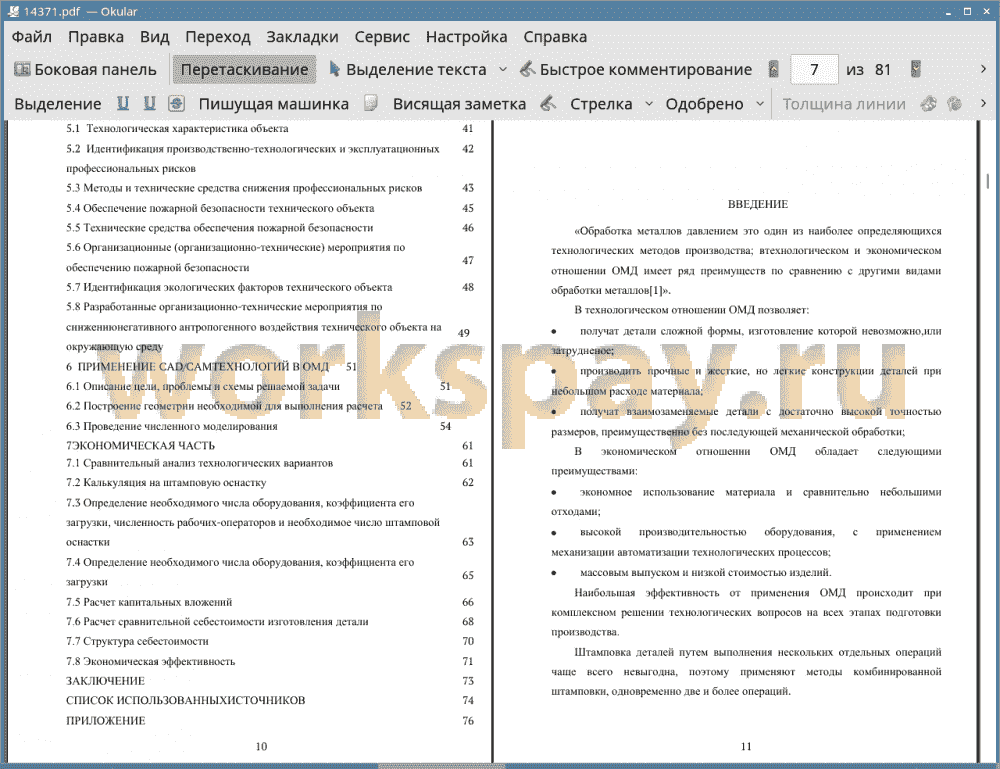Toggle the Боковая панель sidebar button

[85, 70]
